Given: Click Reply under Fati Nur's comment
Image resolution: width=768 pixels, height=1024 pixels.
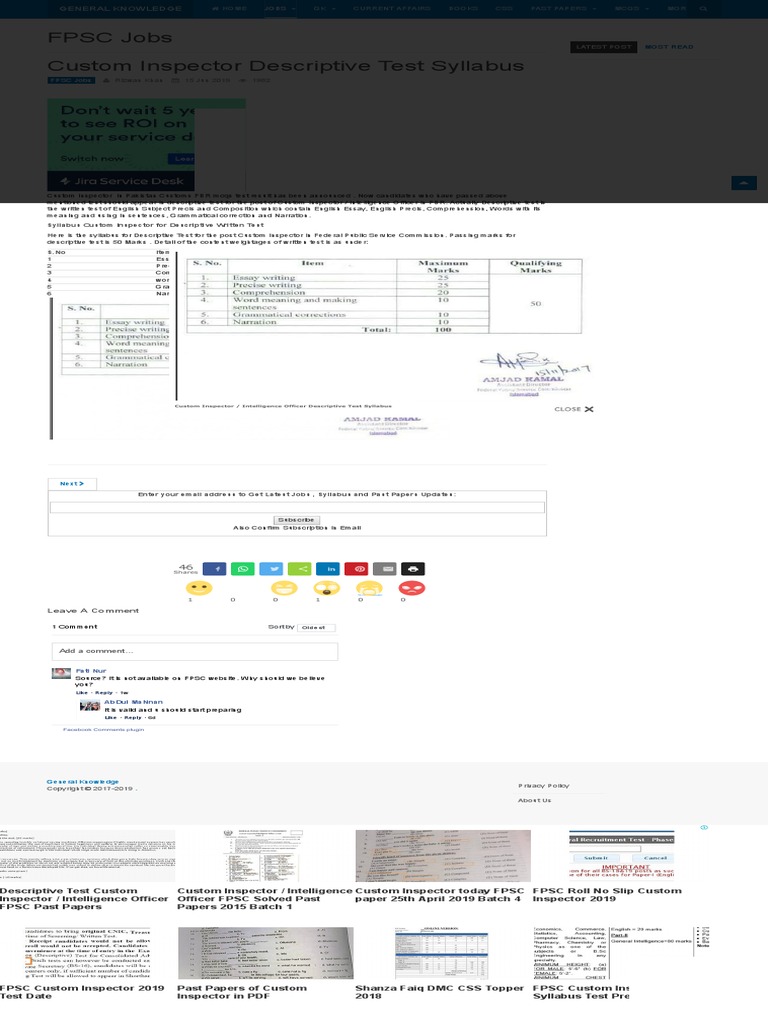Looking at the screenshot, I should coord(104,693).
